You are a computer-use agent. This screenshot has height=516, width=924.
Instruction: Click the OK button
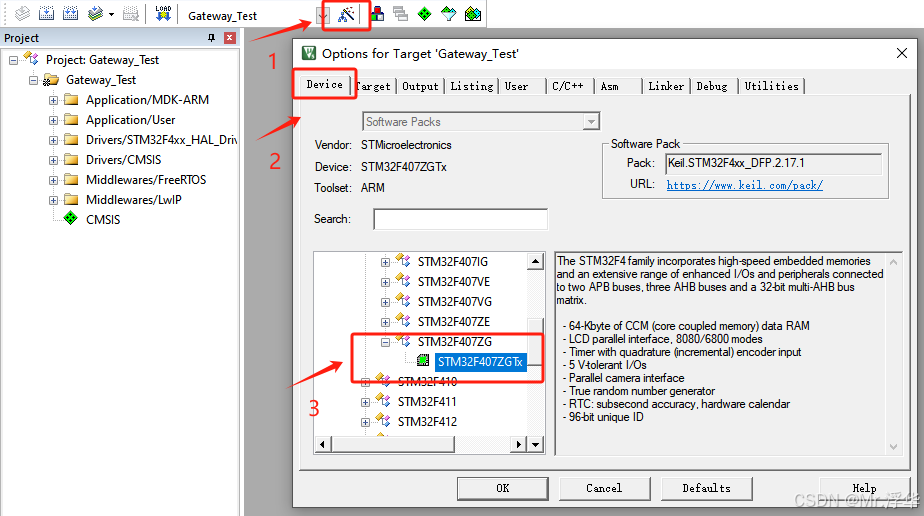click(x=503, y=488)
